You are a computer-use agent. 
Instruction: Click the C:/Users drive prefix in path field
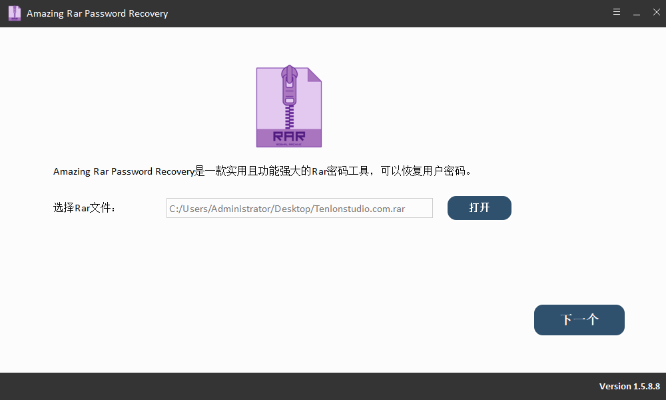point(186,208)
